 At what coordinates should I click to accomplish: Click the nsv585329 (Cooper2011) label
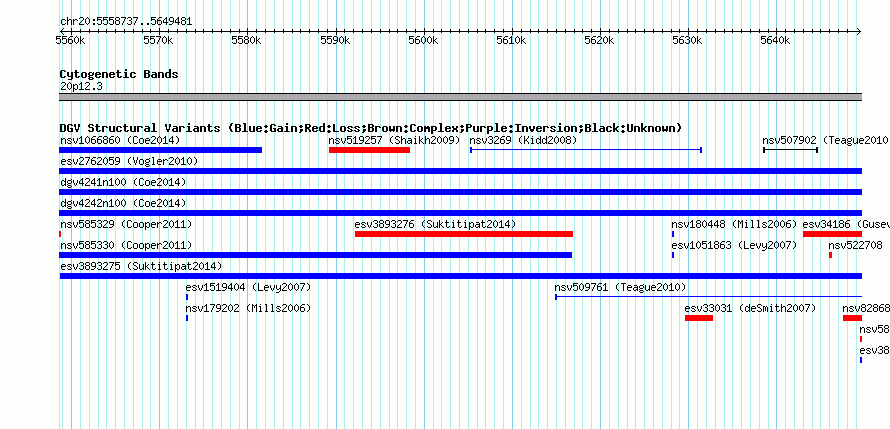[126, 224]
